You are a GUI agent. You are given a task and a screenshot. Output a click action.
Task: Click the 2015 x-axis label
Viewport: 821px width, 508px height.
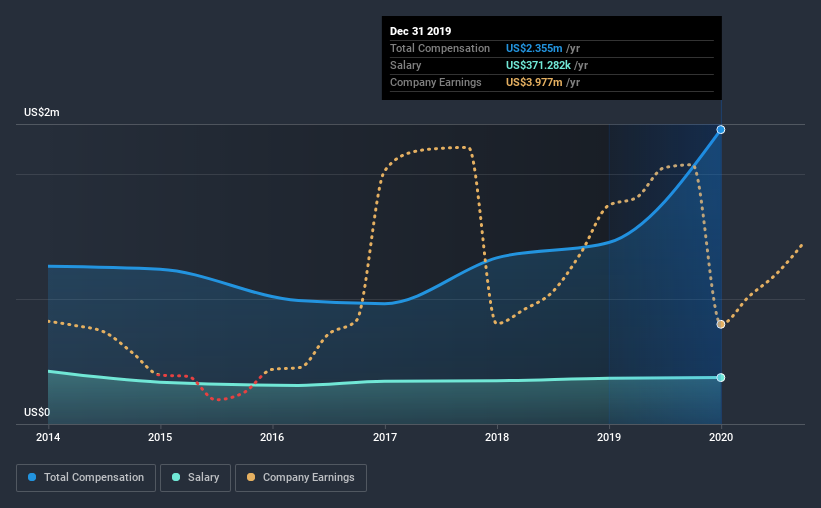coord(160,437)
